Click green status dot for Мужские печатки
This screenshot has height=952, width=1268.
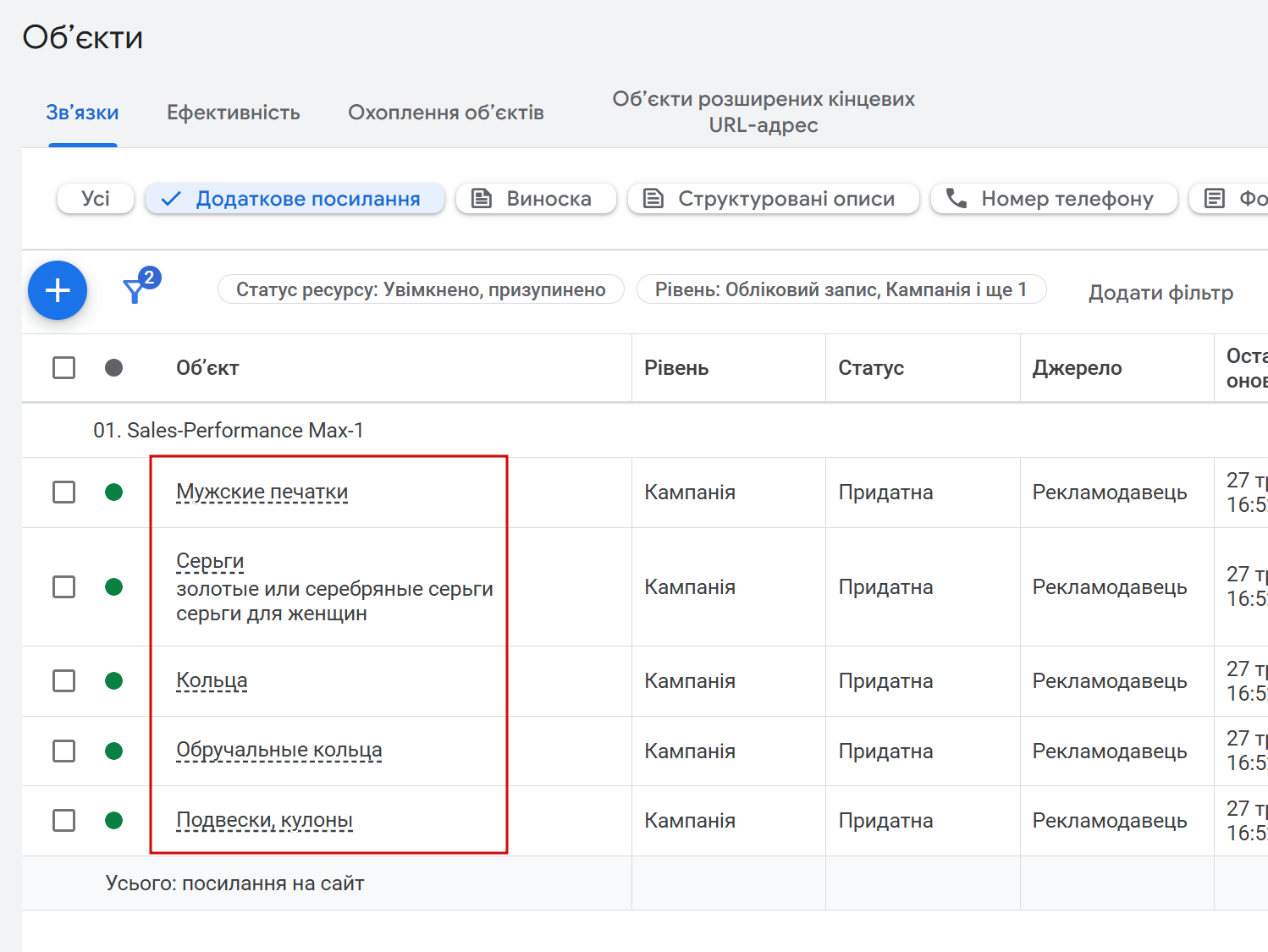114,492
